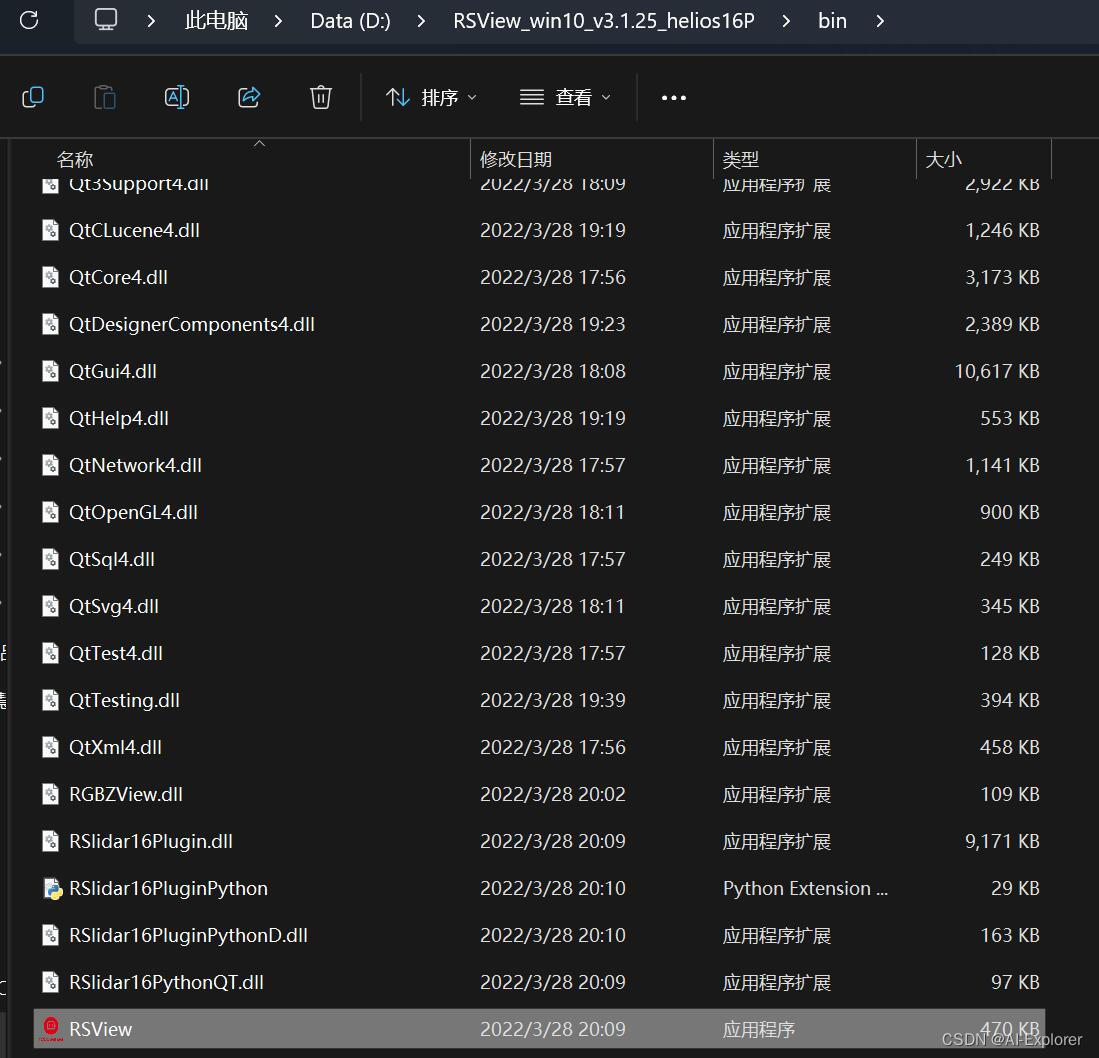Click the RSView application icon
This screenshot has width=1099, height=1058.
pos(51,1029)
